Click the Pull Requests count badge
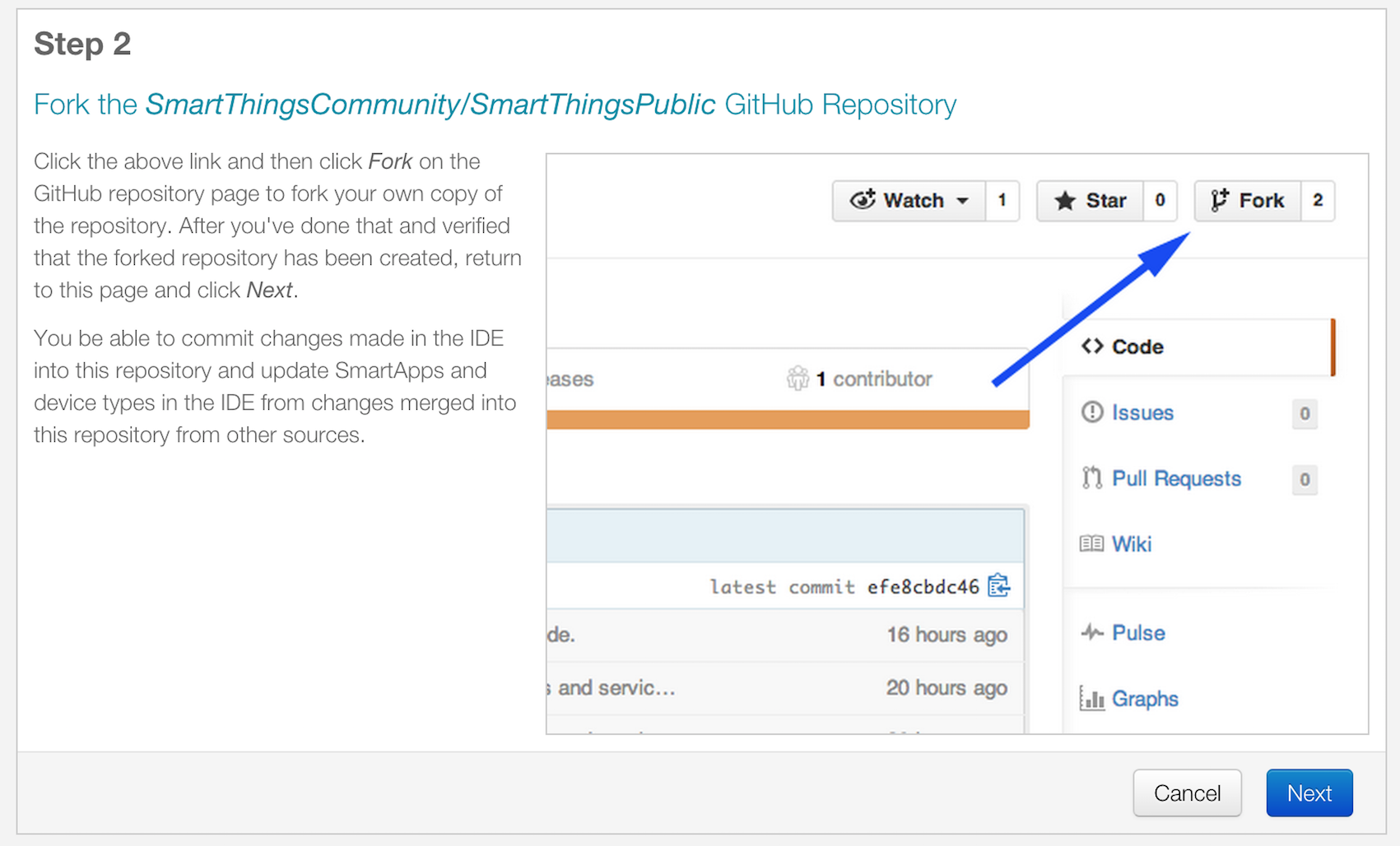This screenshot has height=846, width=1400. tap(1305, 479)
